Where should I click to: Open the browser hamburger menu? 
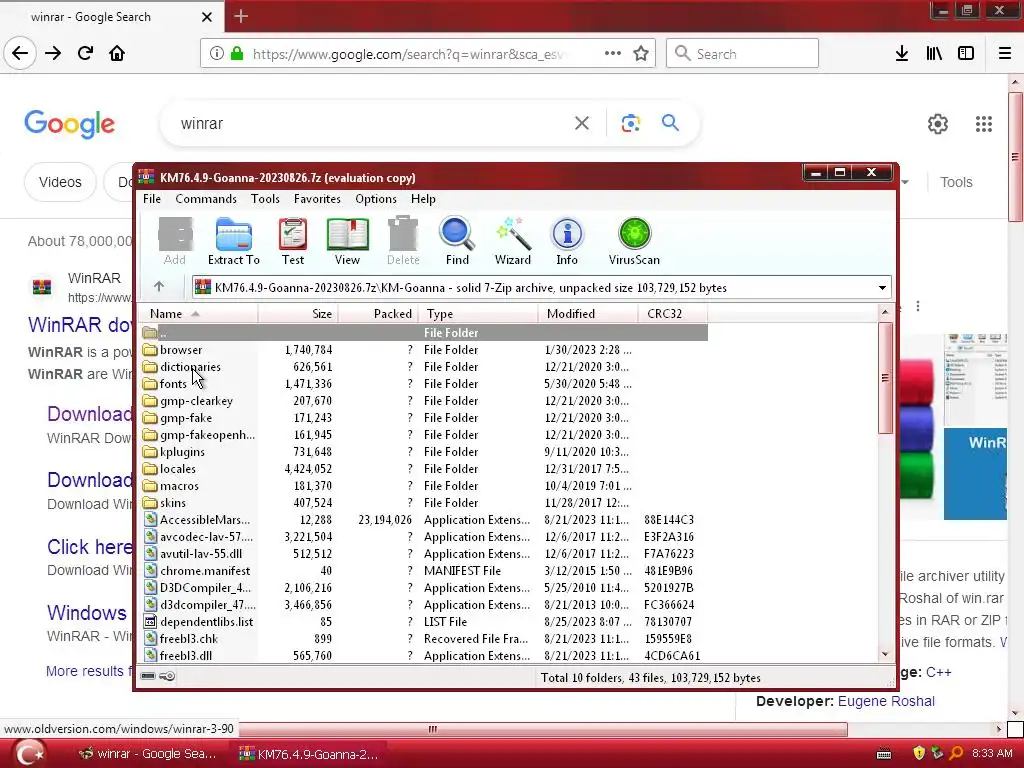[x=1004, y=54]
